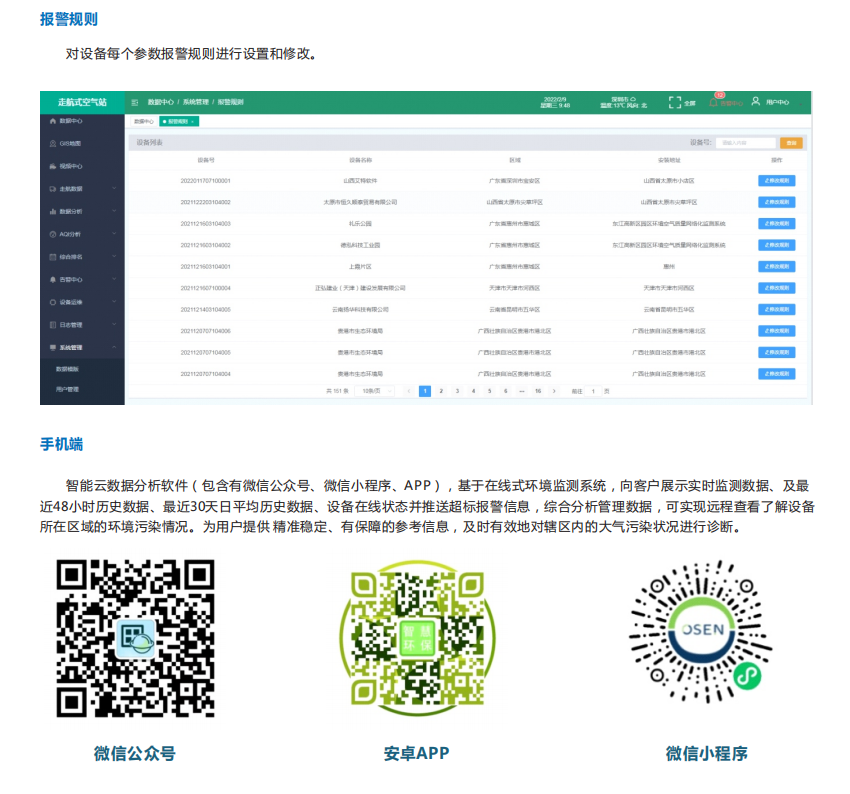Click the 微信公众号 QR code image
This screenshot has height=794, width=850.
[136, 638]
